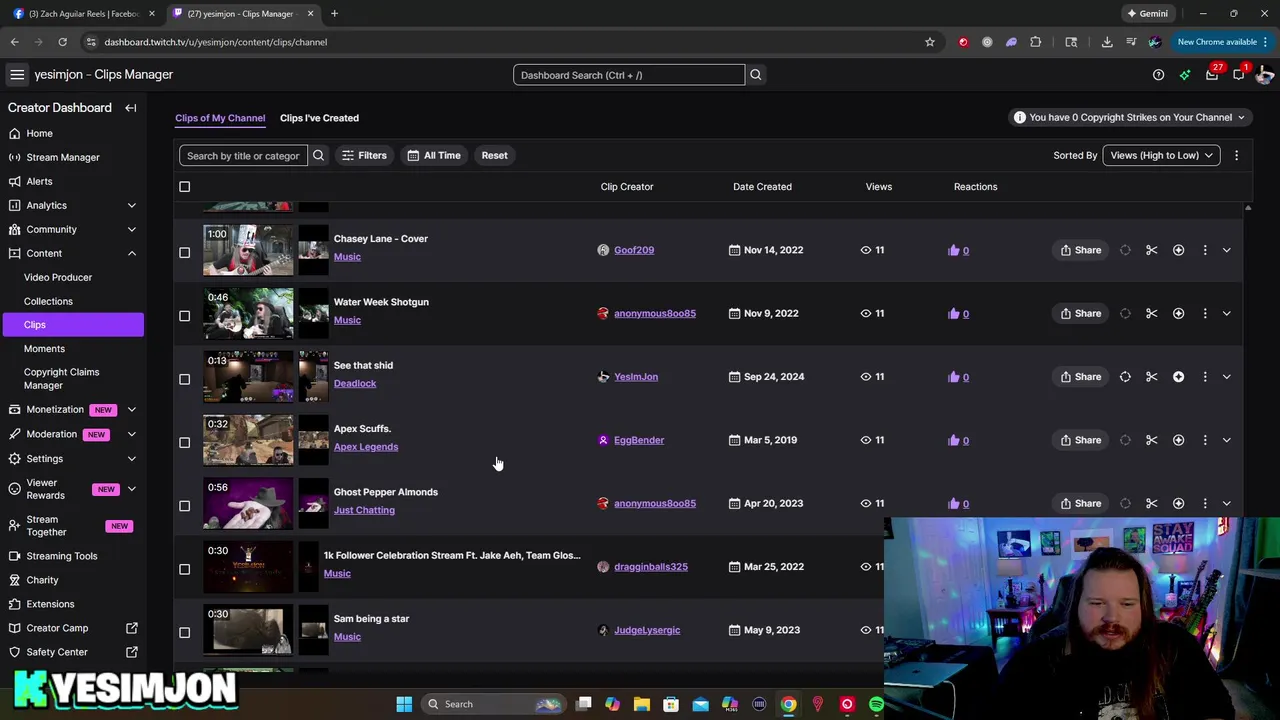Open File Explorer from the taskbar

pyautogui.click(x=642, y=704)
